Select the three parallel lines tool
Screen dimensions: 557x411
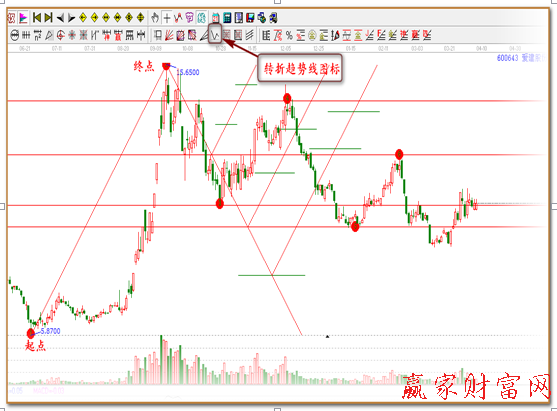[250, 35]
